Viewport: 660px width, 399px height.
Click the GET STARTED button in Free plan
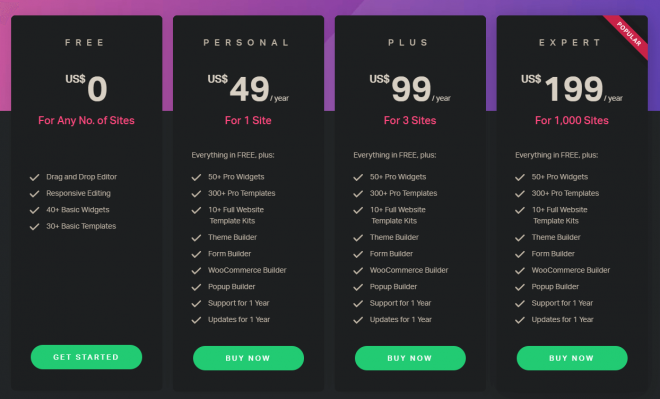tap(86, 357)
